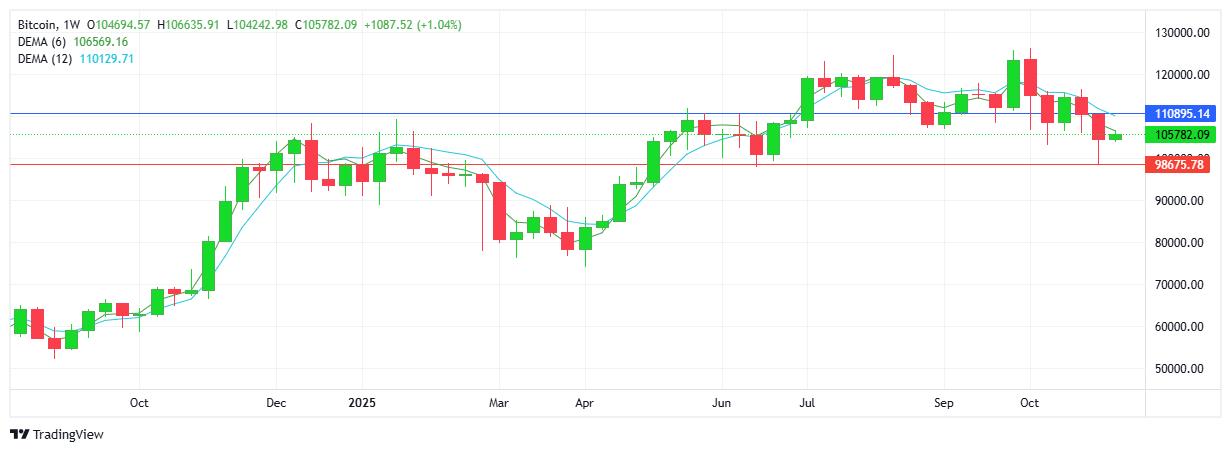Click the blue 110895.14 price tag
The image size is (1231, 452).
click(x=1181, y=114)
